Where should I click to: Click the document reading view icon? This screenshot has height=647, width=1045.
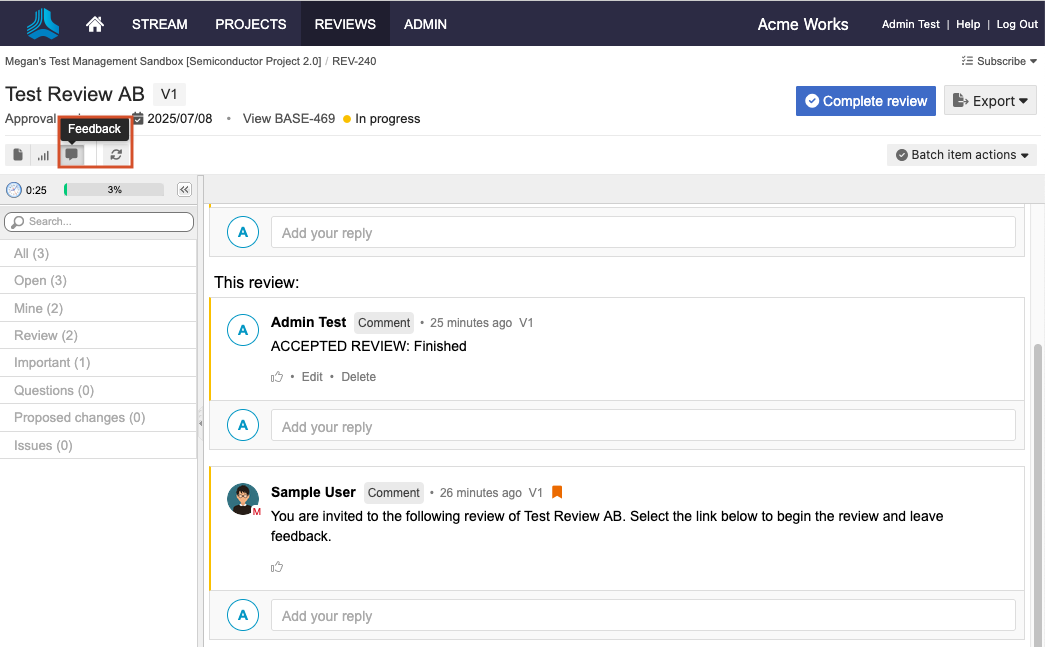pyautogui.click(x=18, y=155)
